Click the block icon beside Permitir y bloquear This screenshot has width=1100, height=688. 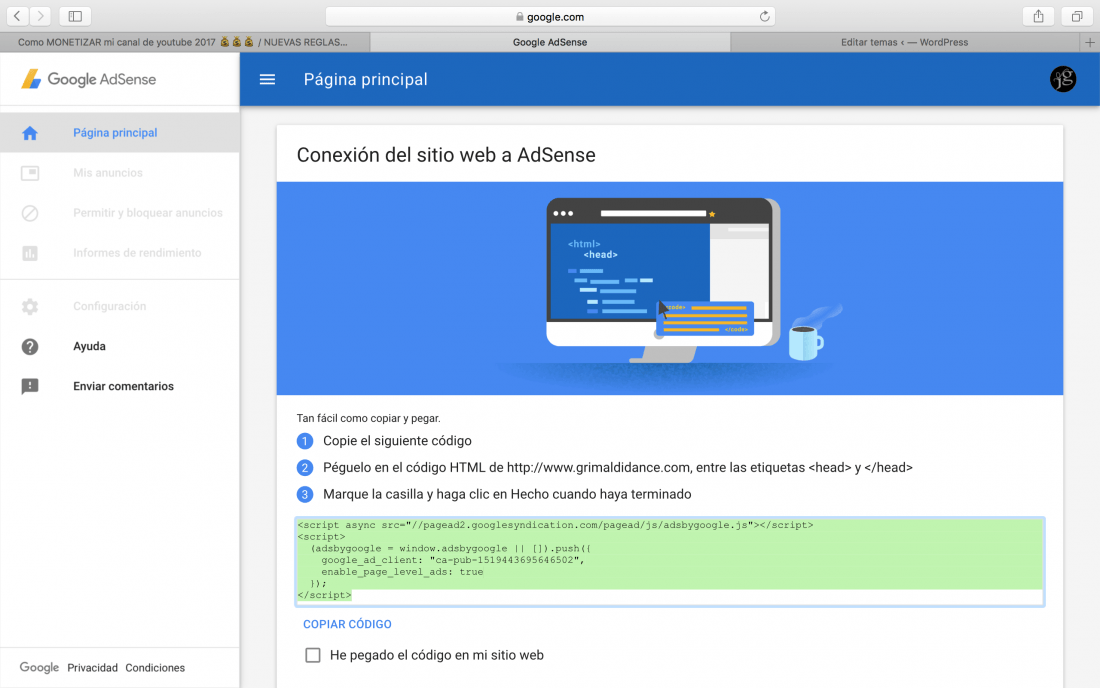[x=29, y=213]
